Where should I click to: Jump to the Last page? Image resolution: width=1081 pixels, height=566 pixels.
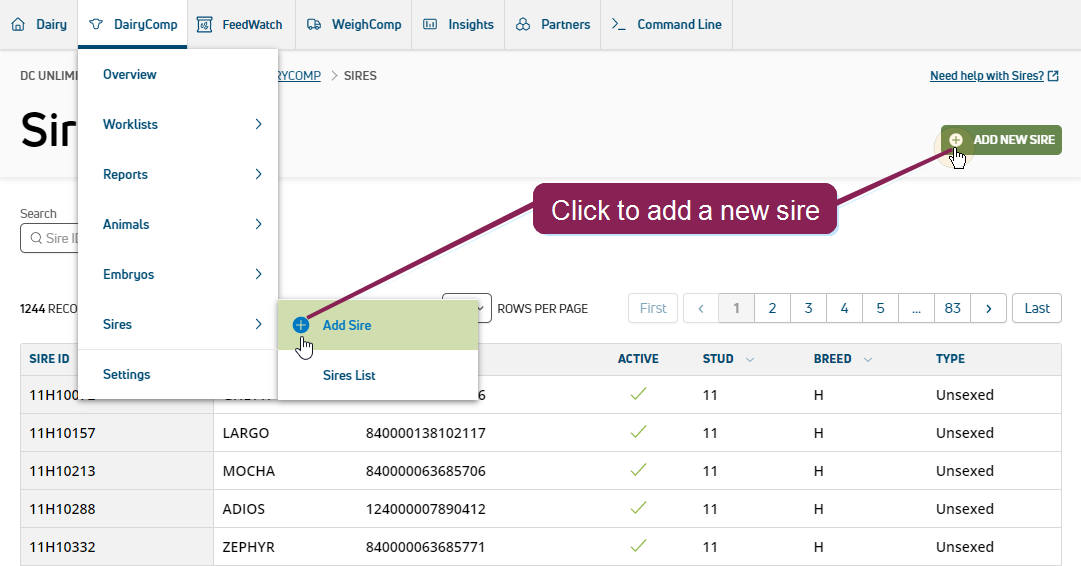[x=1036, y=308]
